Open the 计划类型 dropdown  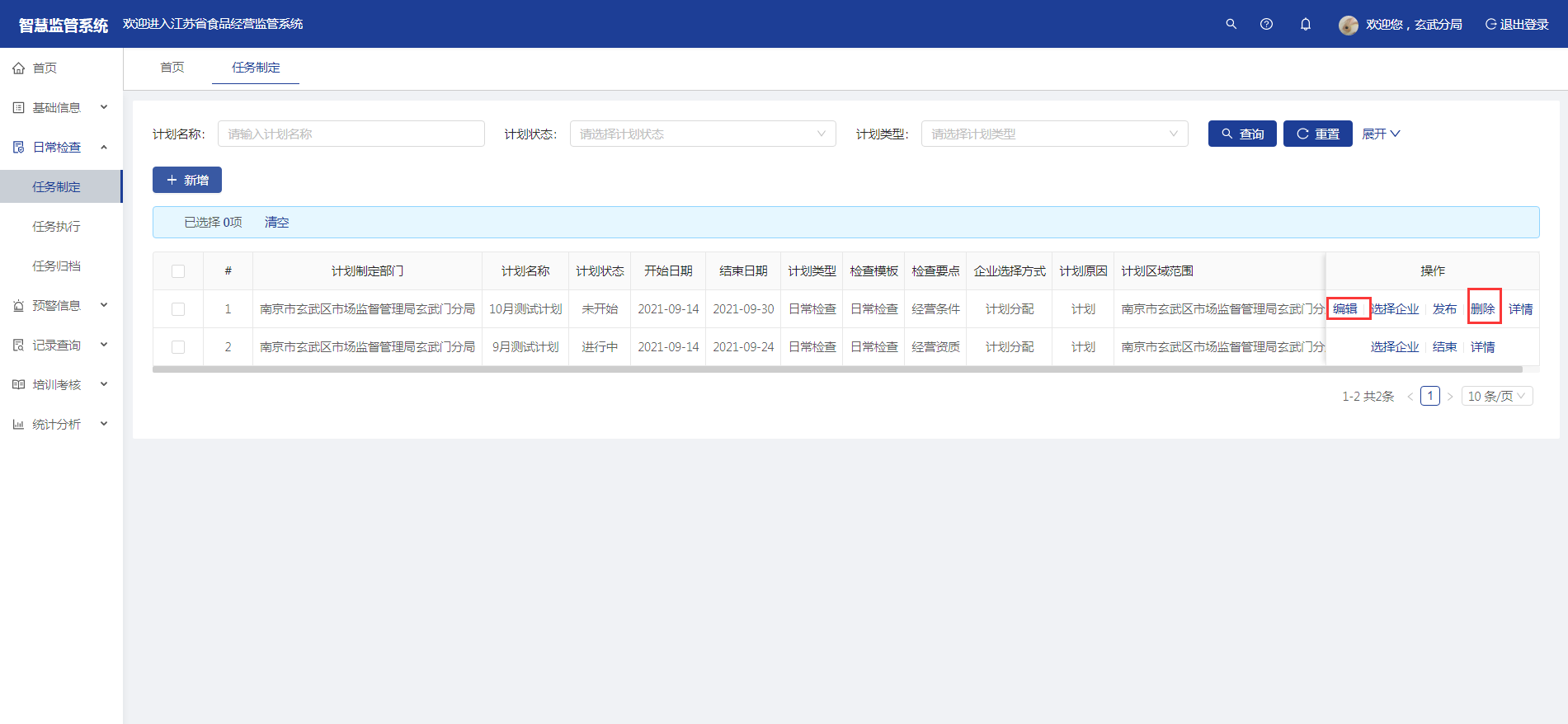click(1054, 134)
